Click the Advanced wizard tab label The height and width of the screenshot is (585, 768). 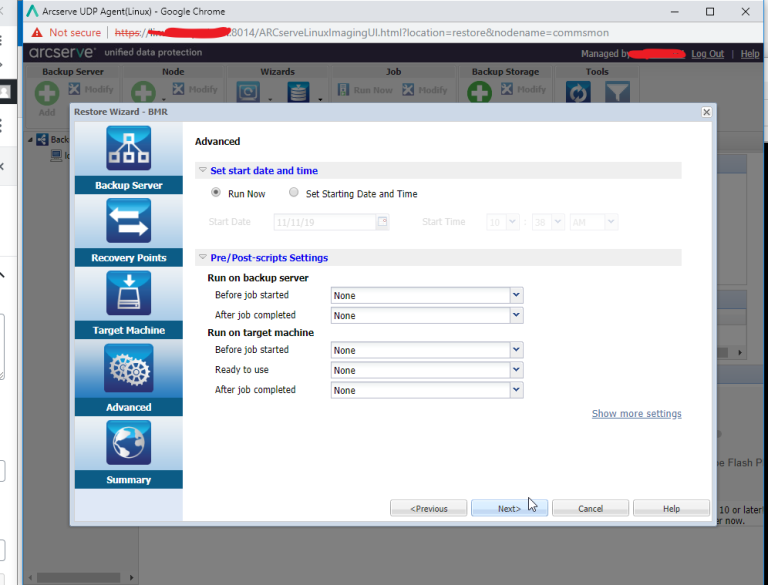click(128, 407)
